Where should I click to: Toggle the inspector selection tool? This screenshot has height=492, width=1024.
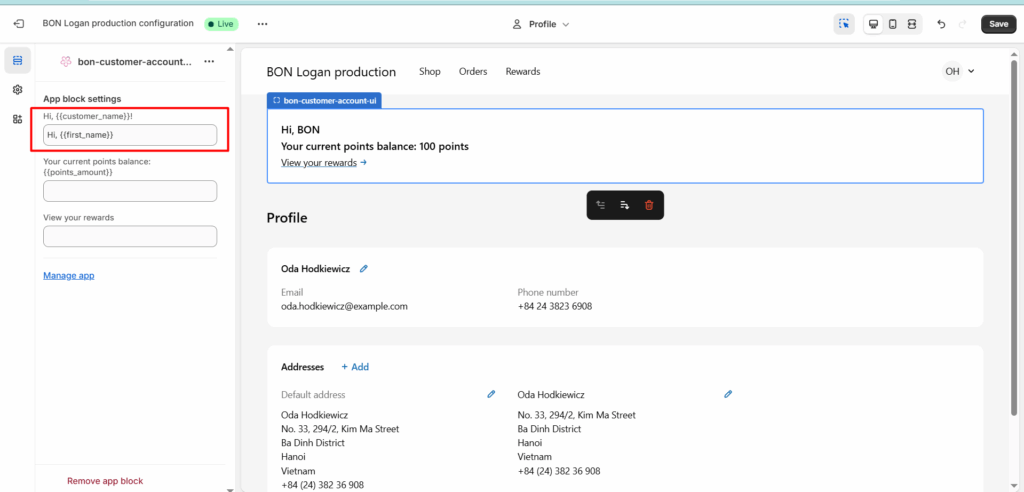click(844, 24)
